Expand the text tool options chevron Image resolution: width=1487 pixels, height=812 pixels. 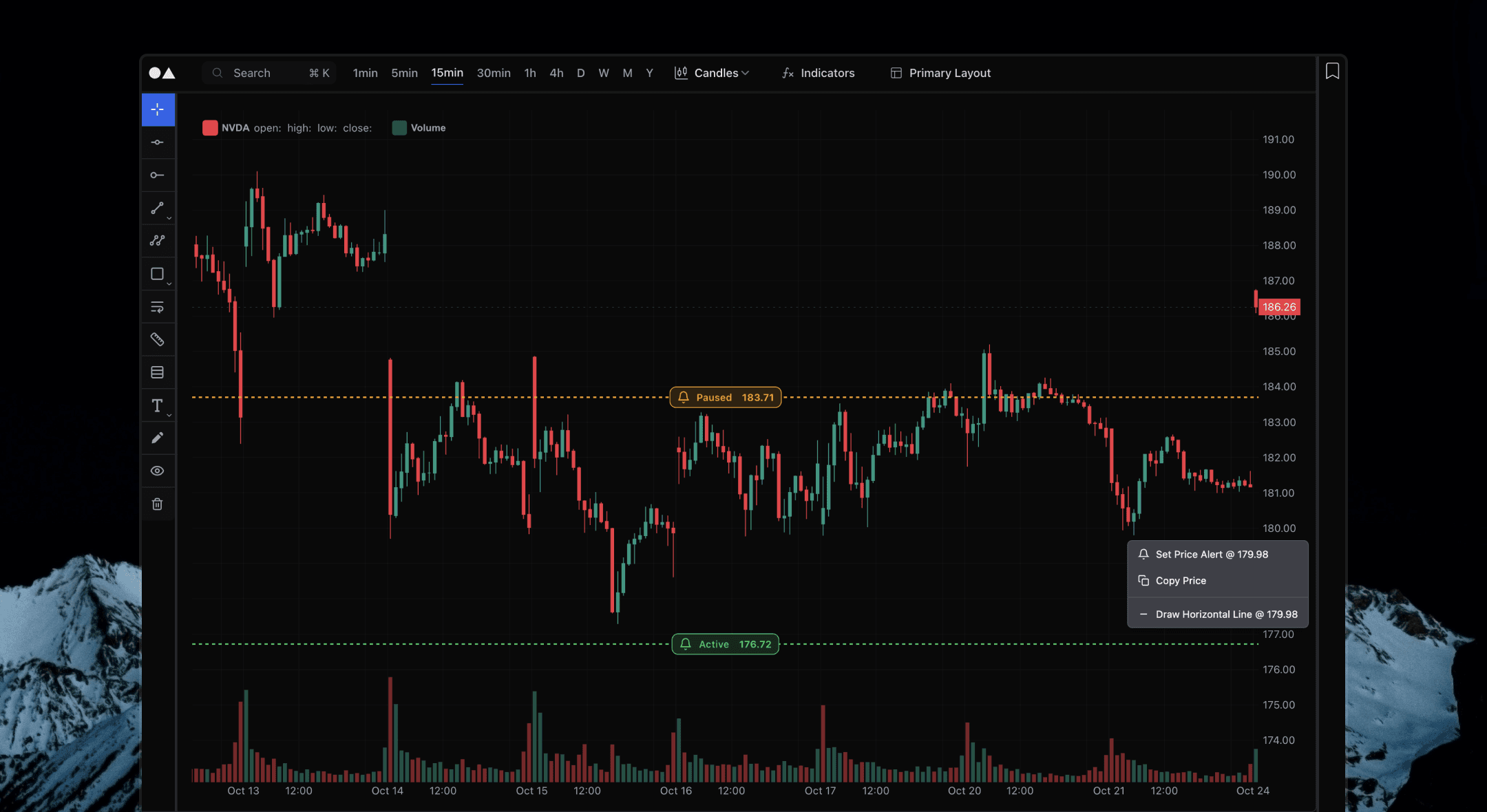coord(169,414)
